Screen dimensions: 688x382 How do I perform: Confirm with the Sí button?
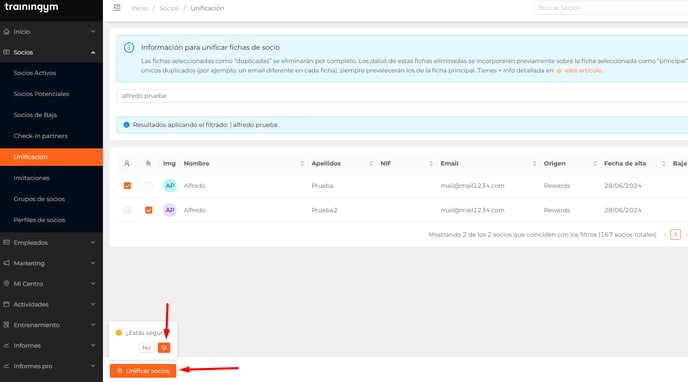(164, 348)
